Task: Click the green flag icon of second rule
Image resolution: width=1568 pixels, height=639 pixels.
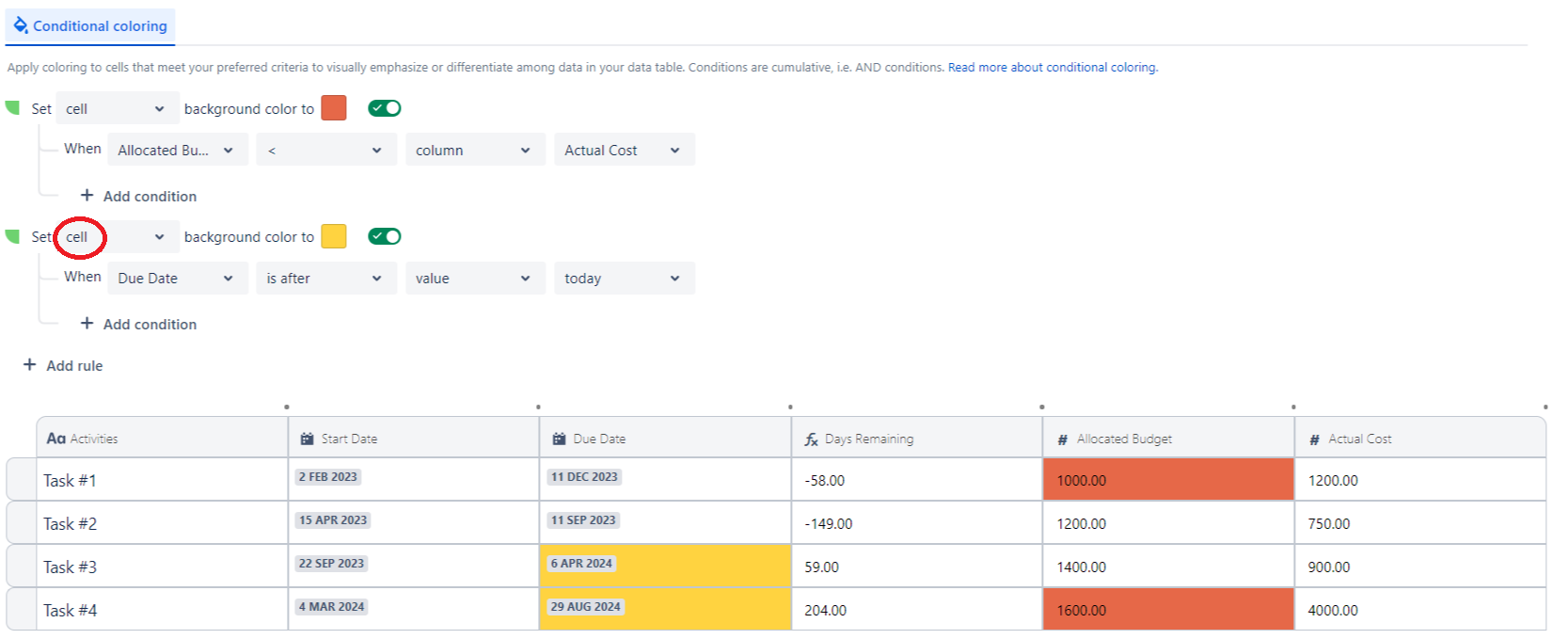Action: [x=12, y=236]
